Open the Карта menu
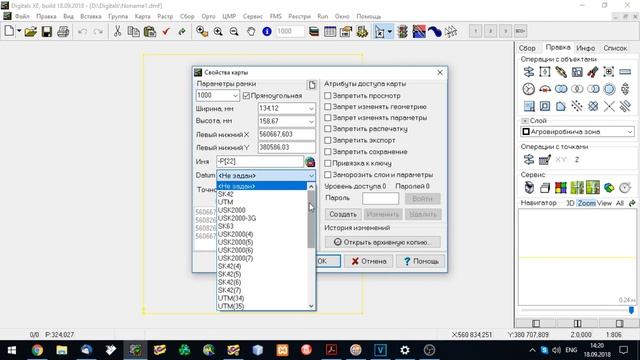This screenshot has height=360, width=640. point(142,16)
